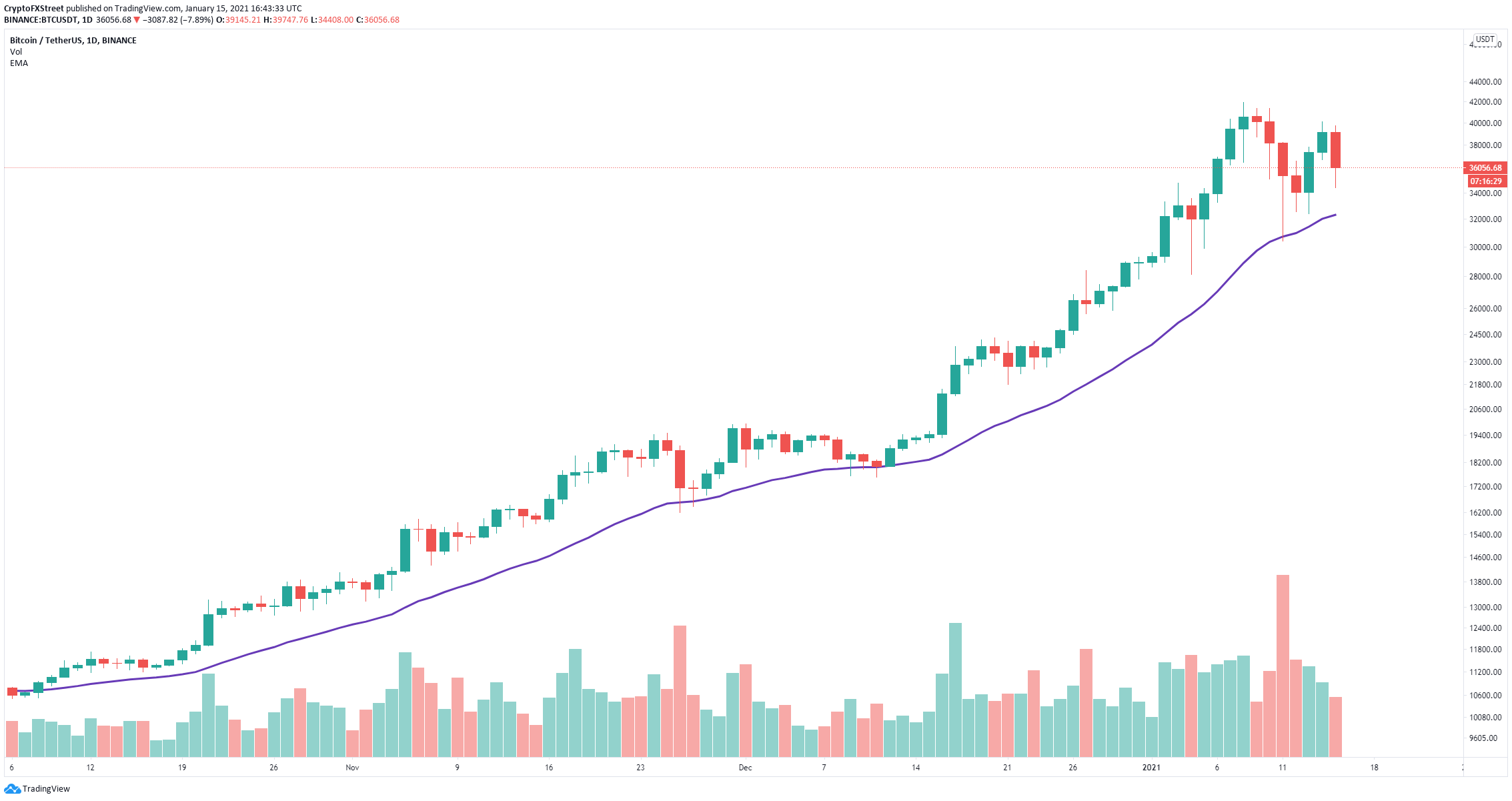This screenshot has width=1512, height=801.
Task: Click the CryptoFXStreet publisher name
Action: coord(34,9)
